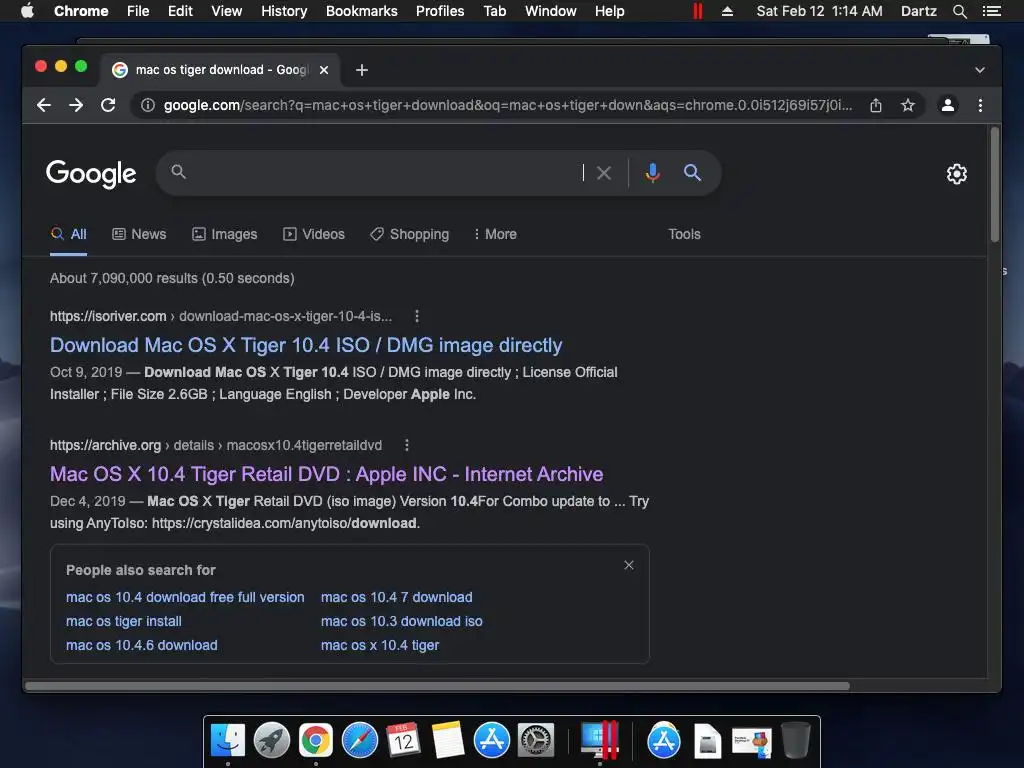Screen dimensions: 1024x768
Task: Expand the More search categories
Action: 495,234
